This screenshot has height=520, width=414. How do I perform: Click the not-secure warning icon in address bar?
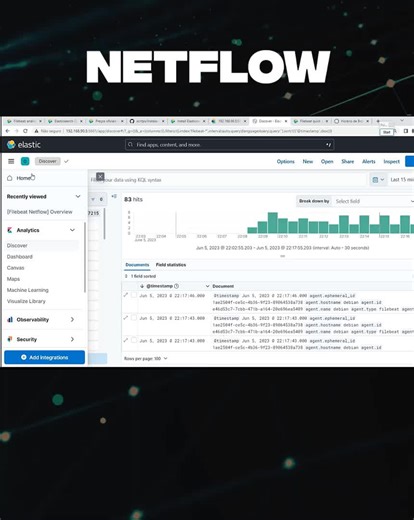pos(36,131)
